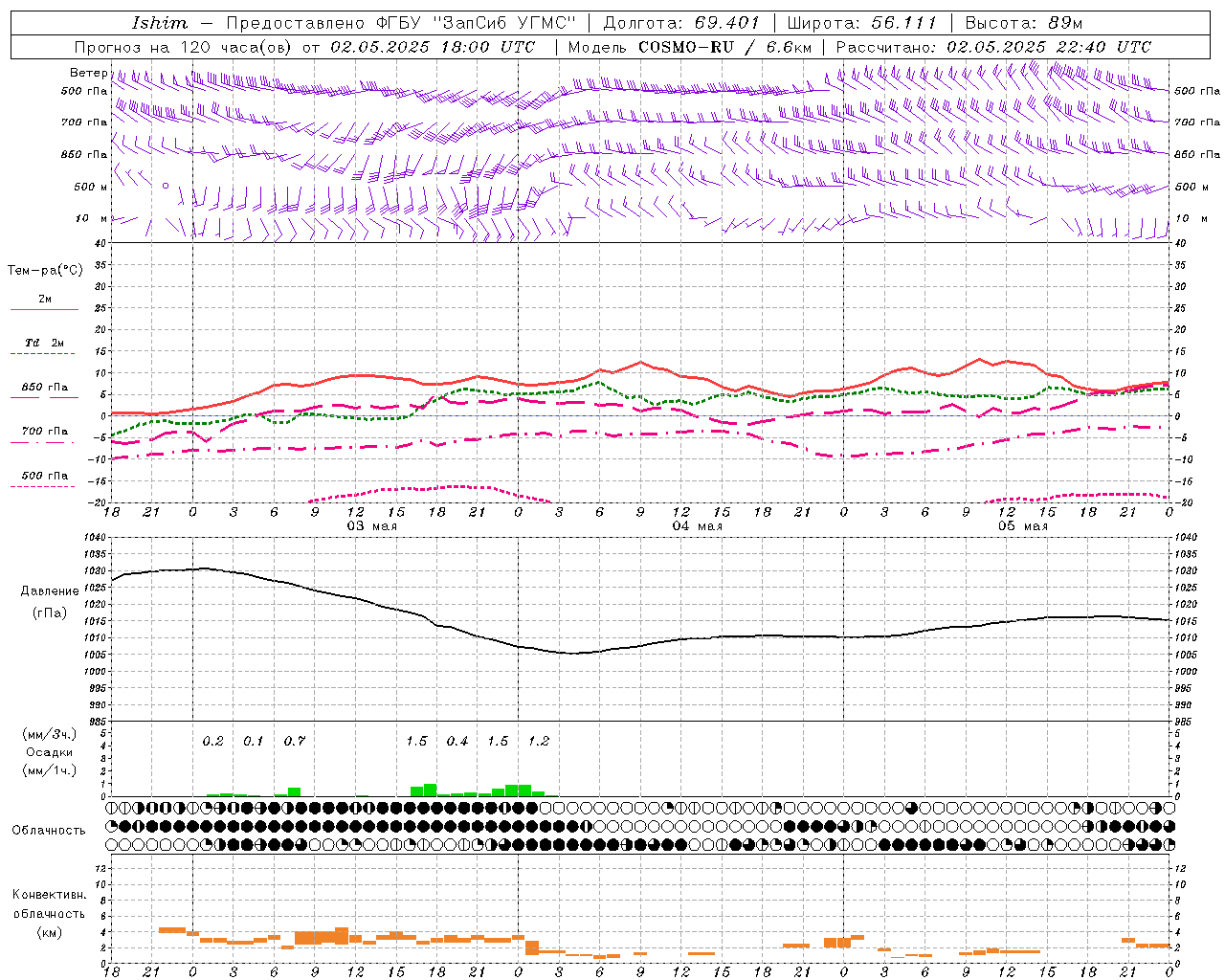Viewport: 1225px width, 980px height.
Task: Click the "03 мая" date label
Action: point(371,526)
